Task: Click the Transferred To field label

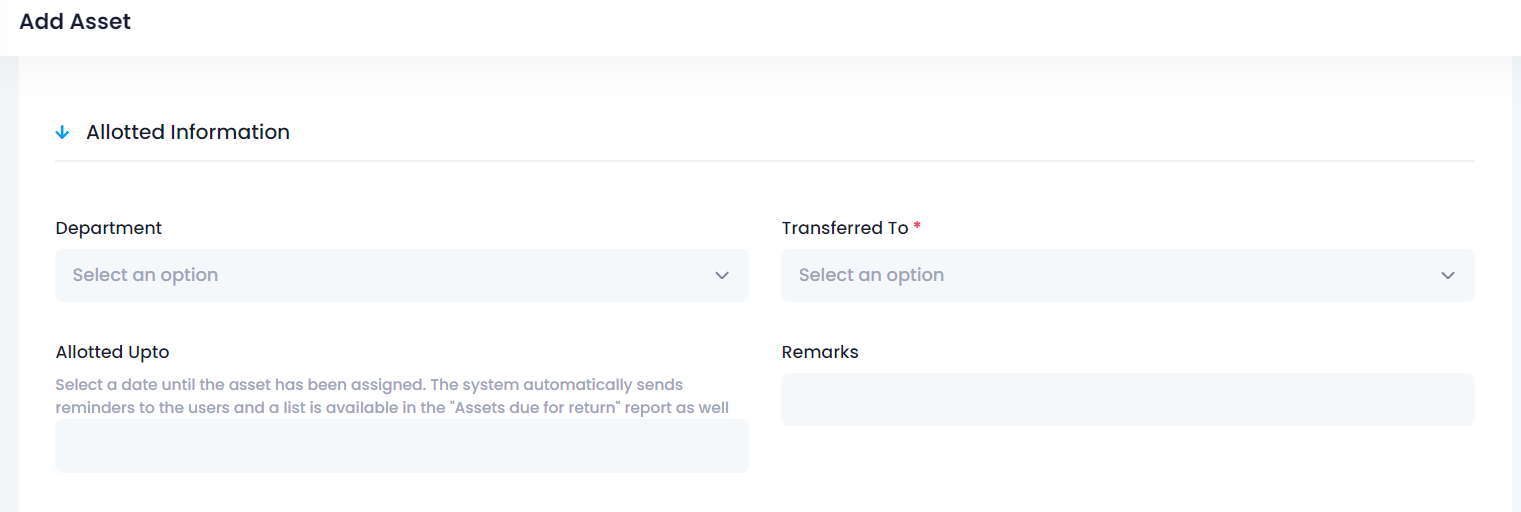Action: (845, 228)
